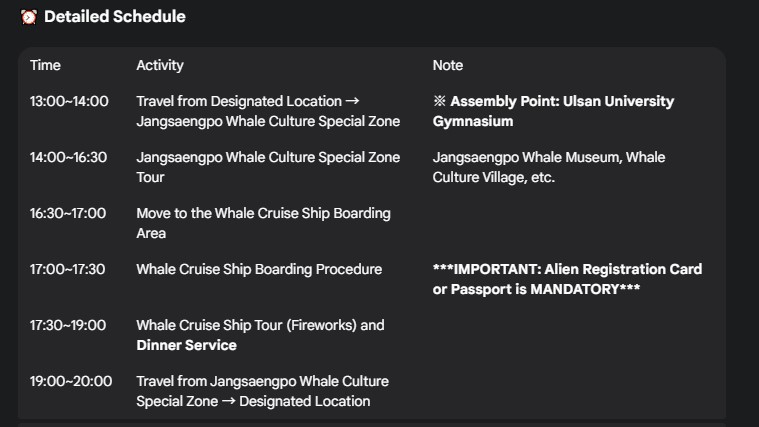Select the Time column header
The height and width of the screenshot is (427, 759).
click(x=45, y=65)
